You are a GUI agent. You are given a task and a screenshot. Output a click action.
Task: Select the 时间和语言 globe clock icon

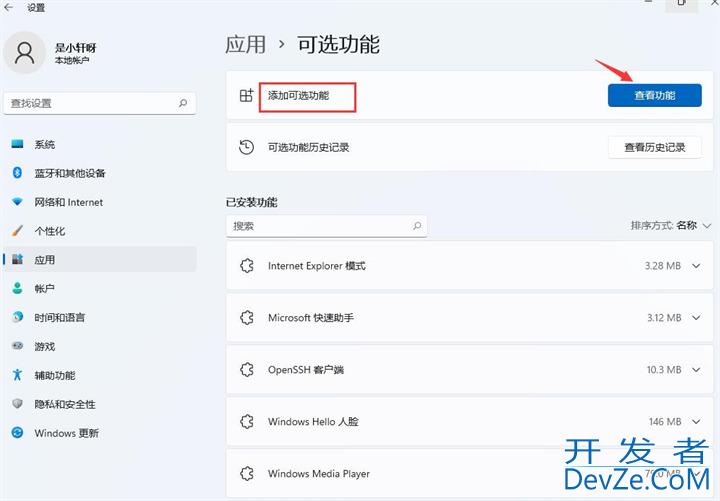[17, 317]
